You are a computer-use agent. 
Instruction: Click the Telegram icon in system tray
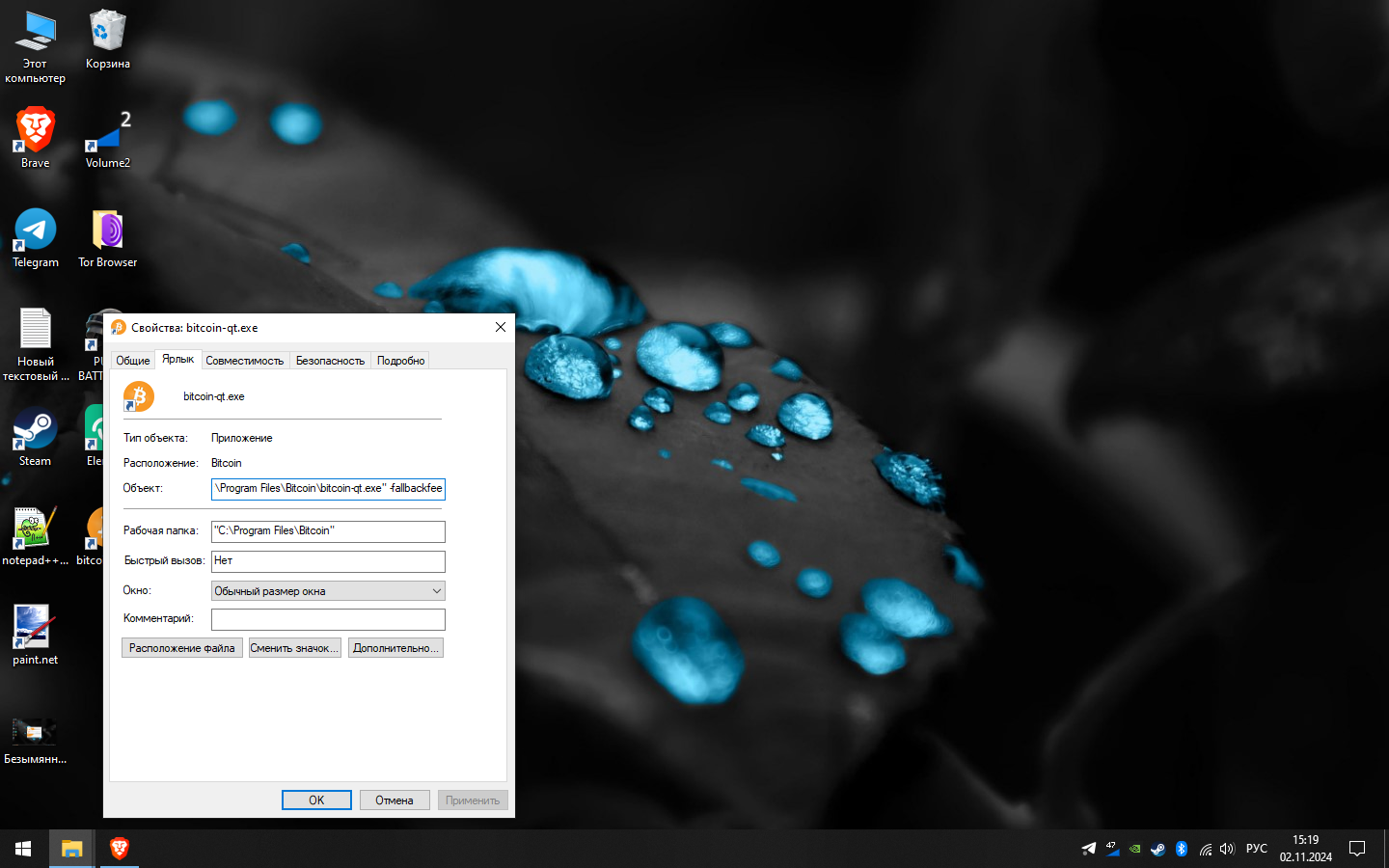(x=1088, y=849)
